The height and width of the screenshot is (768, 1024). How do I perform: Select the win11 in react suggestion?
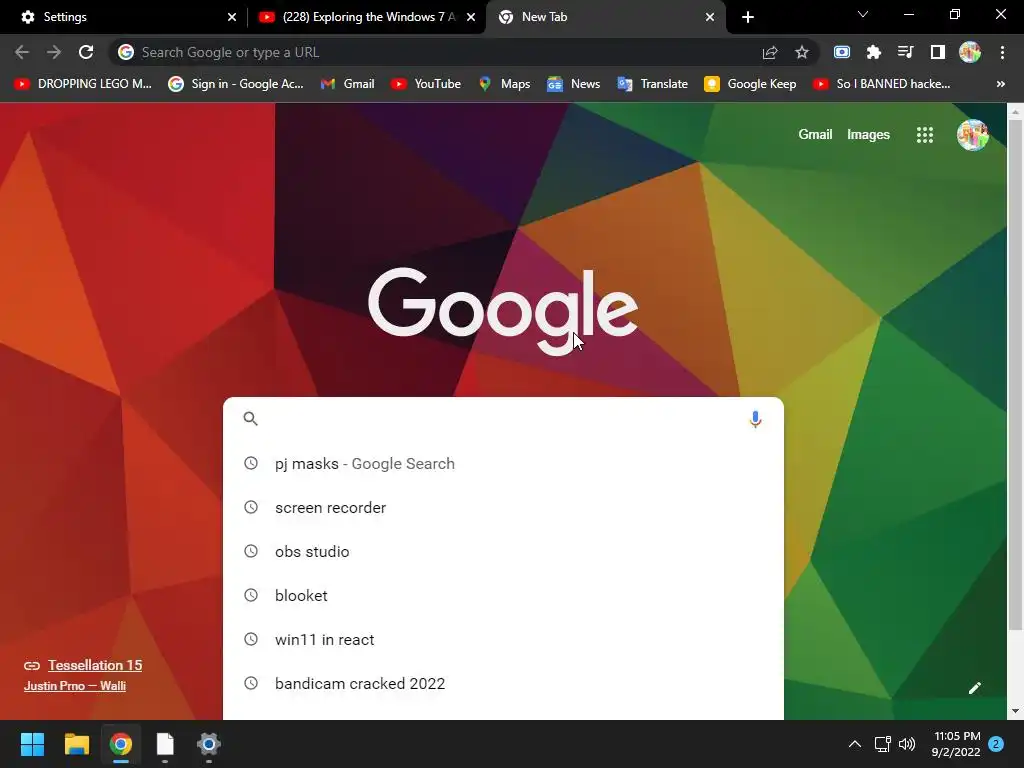coord(503,639)
